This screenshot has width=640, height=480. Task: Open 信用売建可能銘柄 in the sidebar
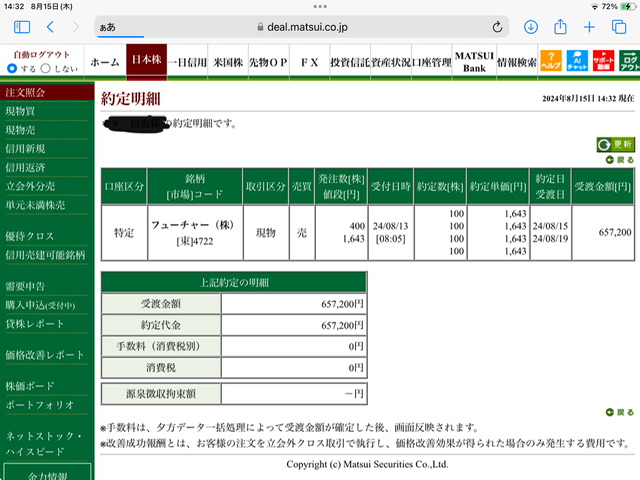(x=45, y=255)
